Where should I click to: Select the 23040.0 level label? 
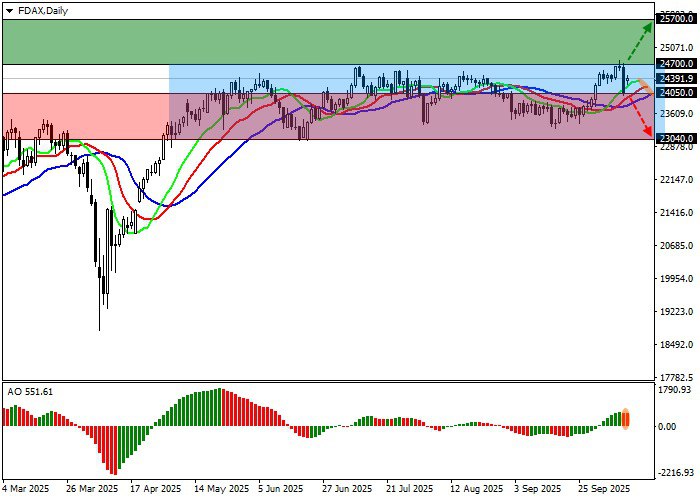click(677, 139)
